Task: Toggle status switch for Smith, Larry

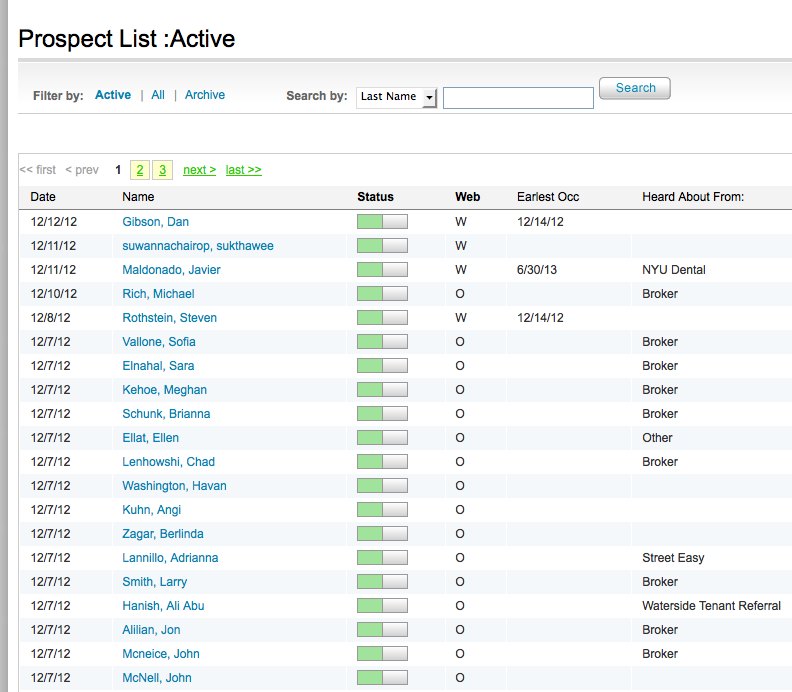Action: point(382,581)
